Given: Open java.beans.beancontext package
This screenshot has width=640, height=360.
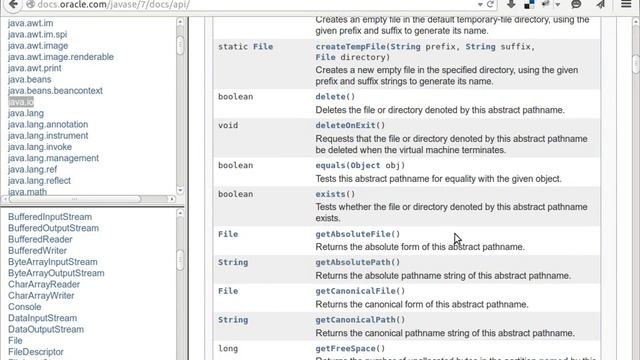Looking at the screenshot, I should click(x=56, y=91).
